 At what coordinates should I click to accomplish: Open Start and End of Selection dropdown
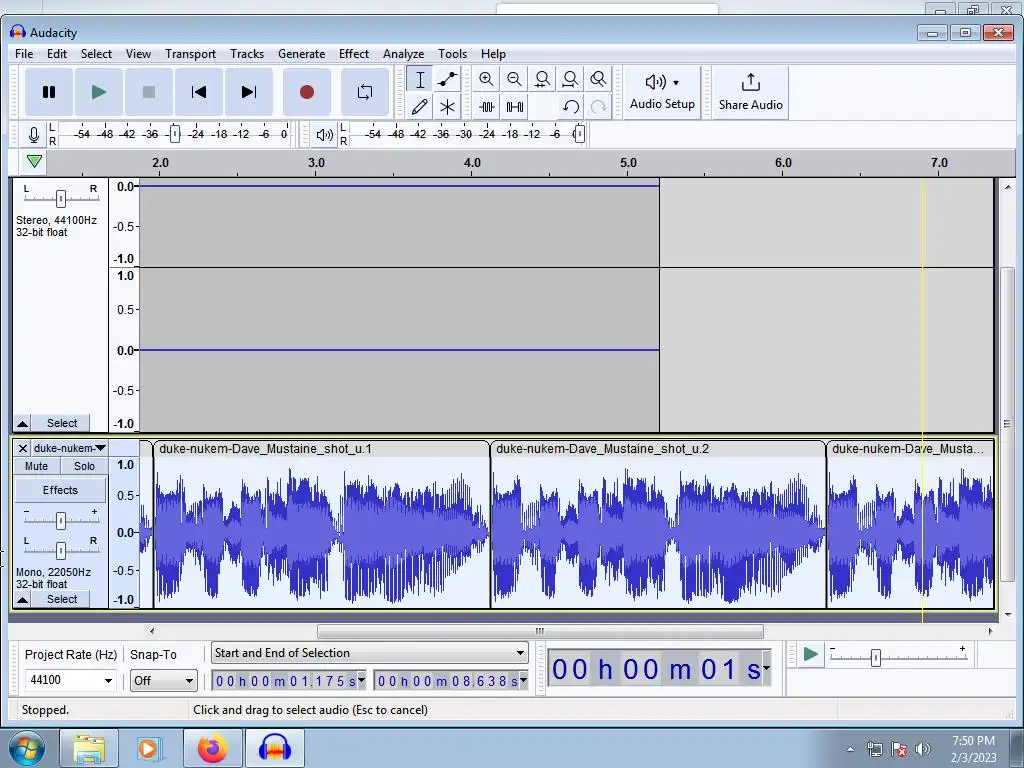[x=370, y=653]
